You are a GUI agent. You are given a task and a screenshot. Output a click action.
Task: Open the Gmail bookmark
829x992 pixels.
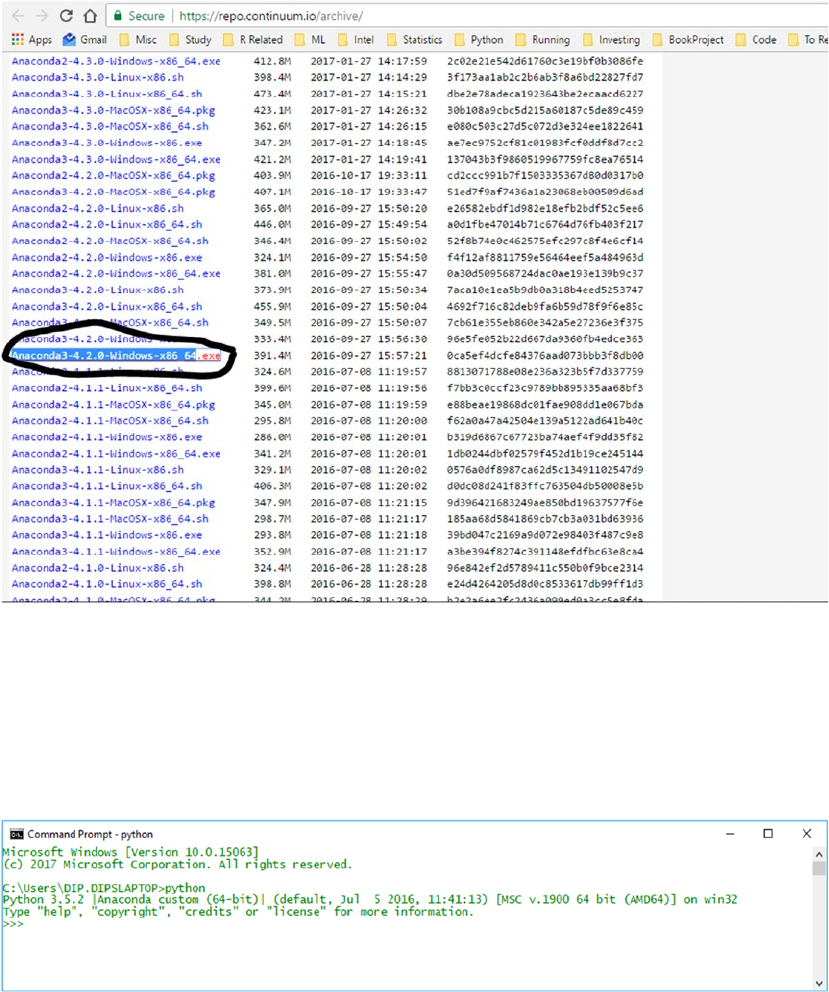[85, 39]
